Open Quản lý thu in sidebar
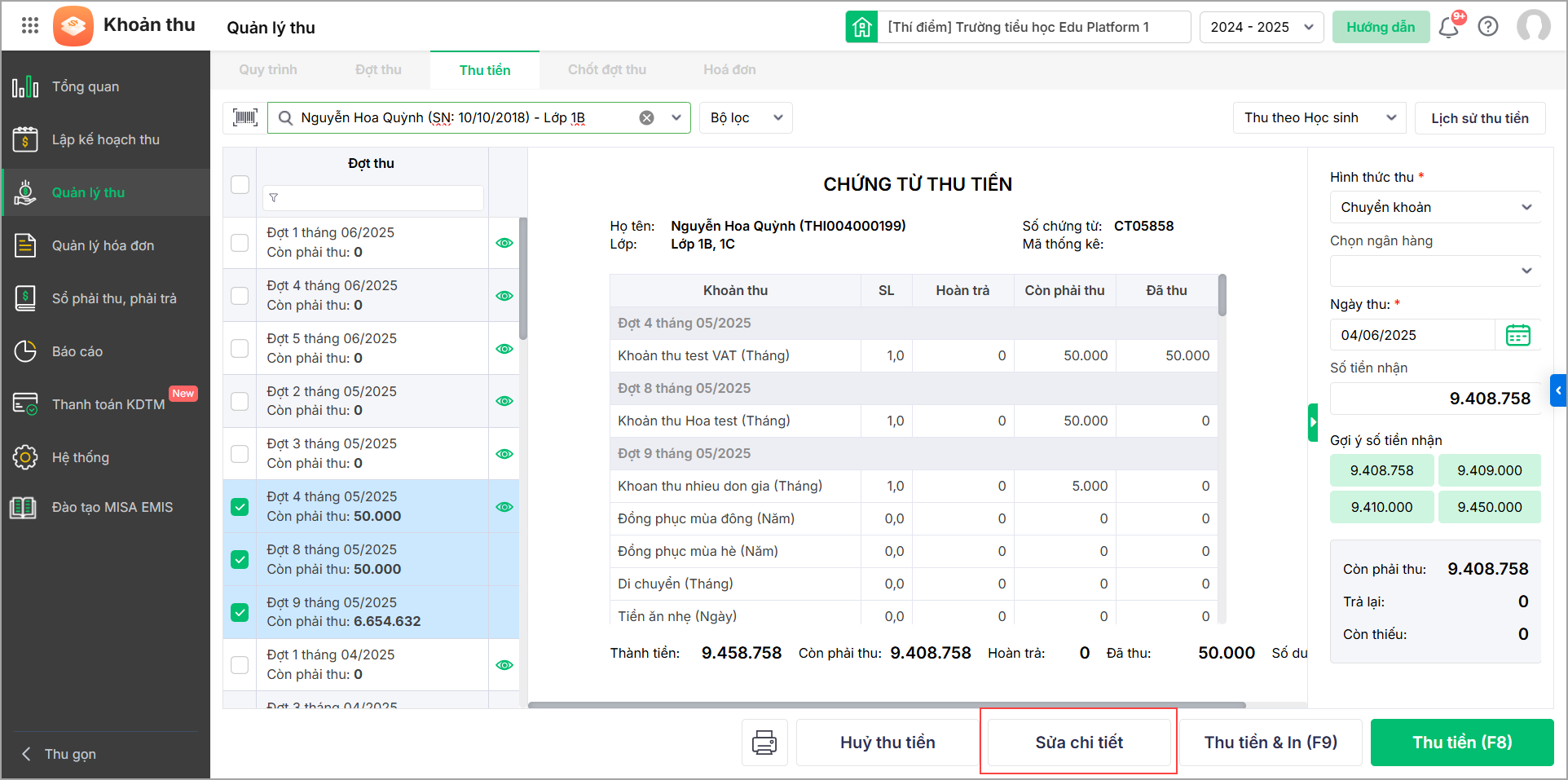Viewport: 1568px width, 780px height. (106, 192)
